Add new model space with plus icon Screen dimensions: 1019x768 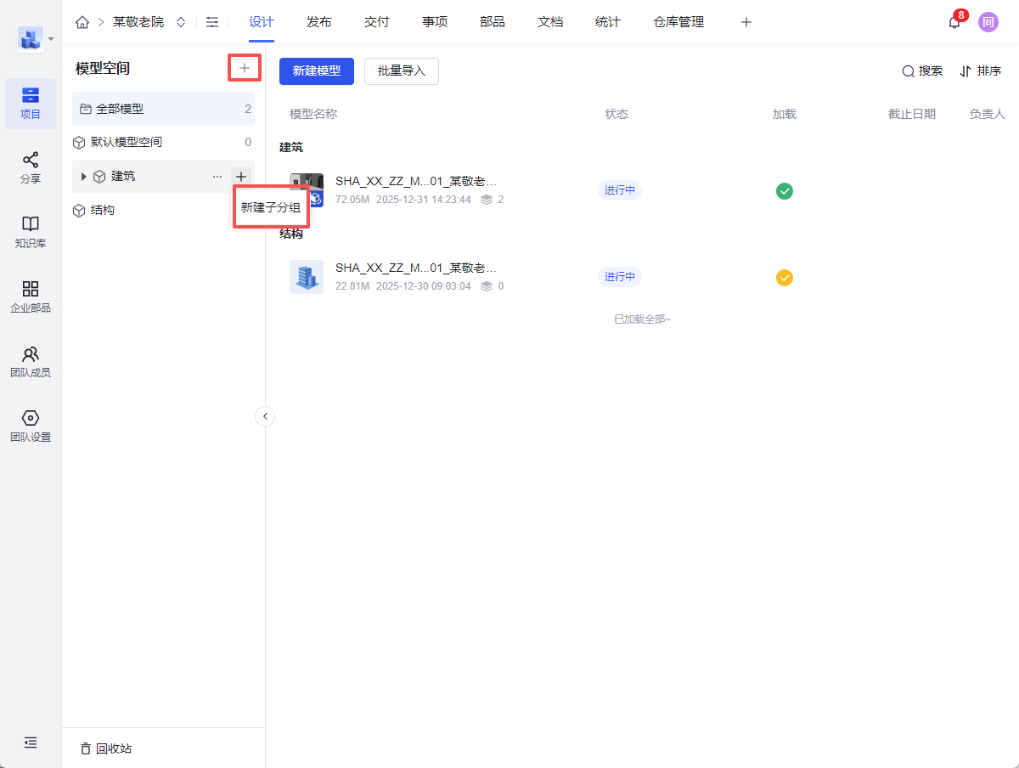[x=244, y=68]
